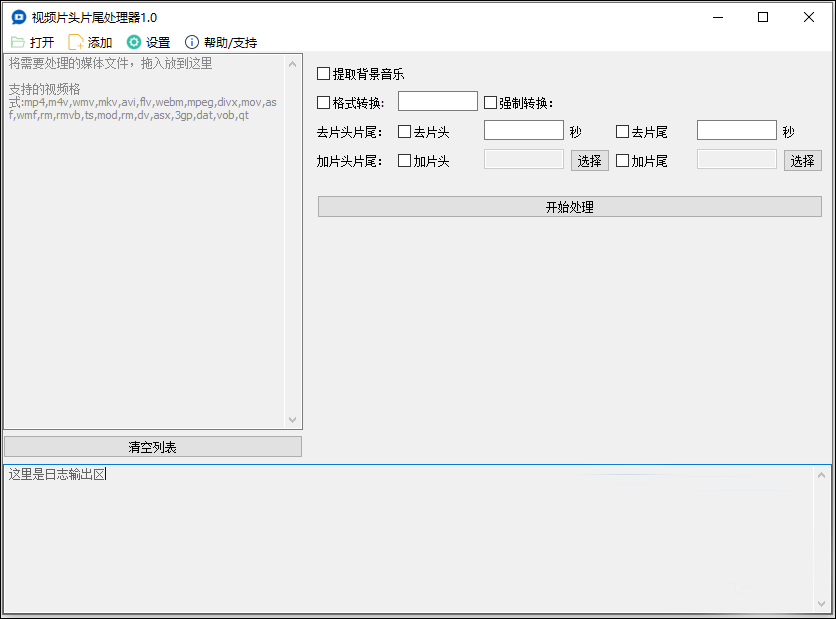Maximize the application window

[763, 18]
